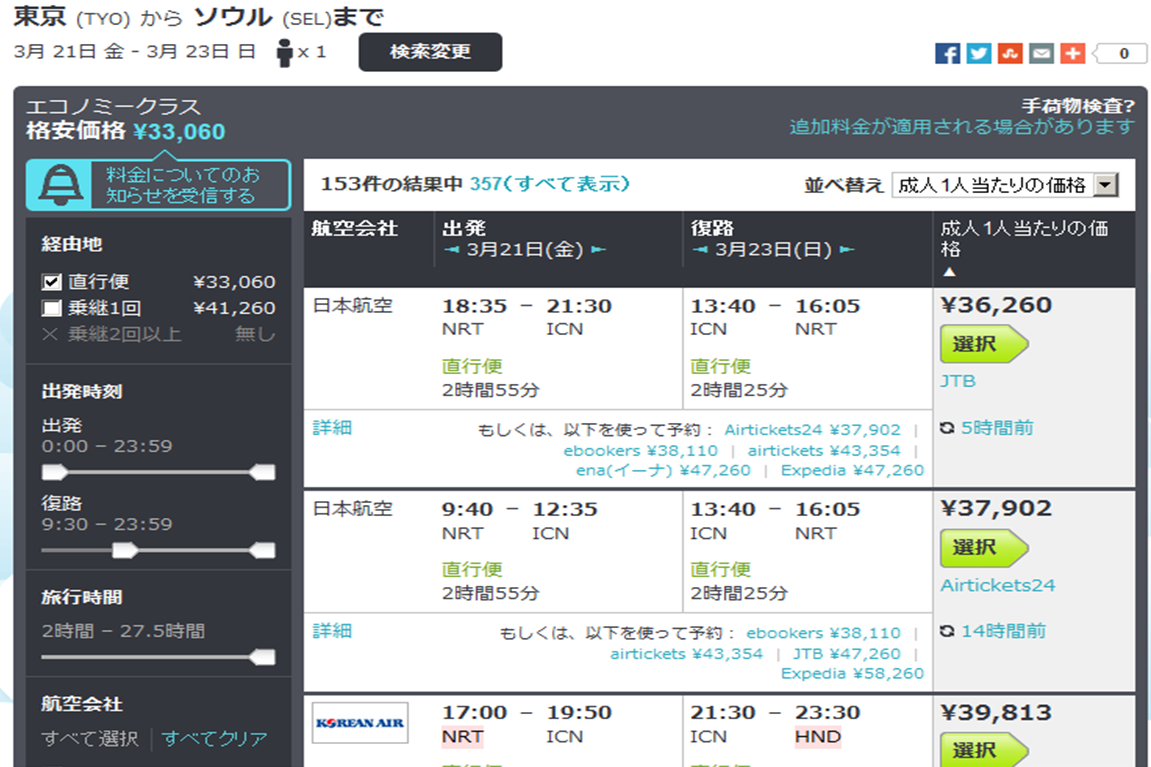The height and width of the screenshot is (767, 1151).
Task: Click outbound departure slider right handle
Action: pos(263,472)
